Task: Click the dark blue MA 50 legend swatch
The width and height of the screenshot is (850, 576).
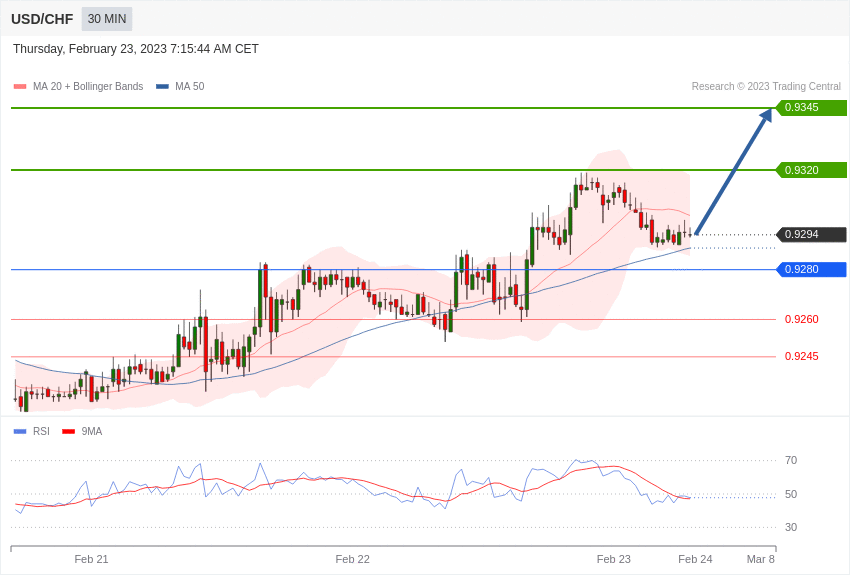Action: coord(162,86)
